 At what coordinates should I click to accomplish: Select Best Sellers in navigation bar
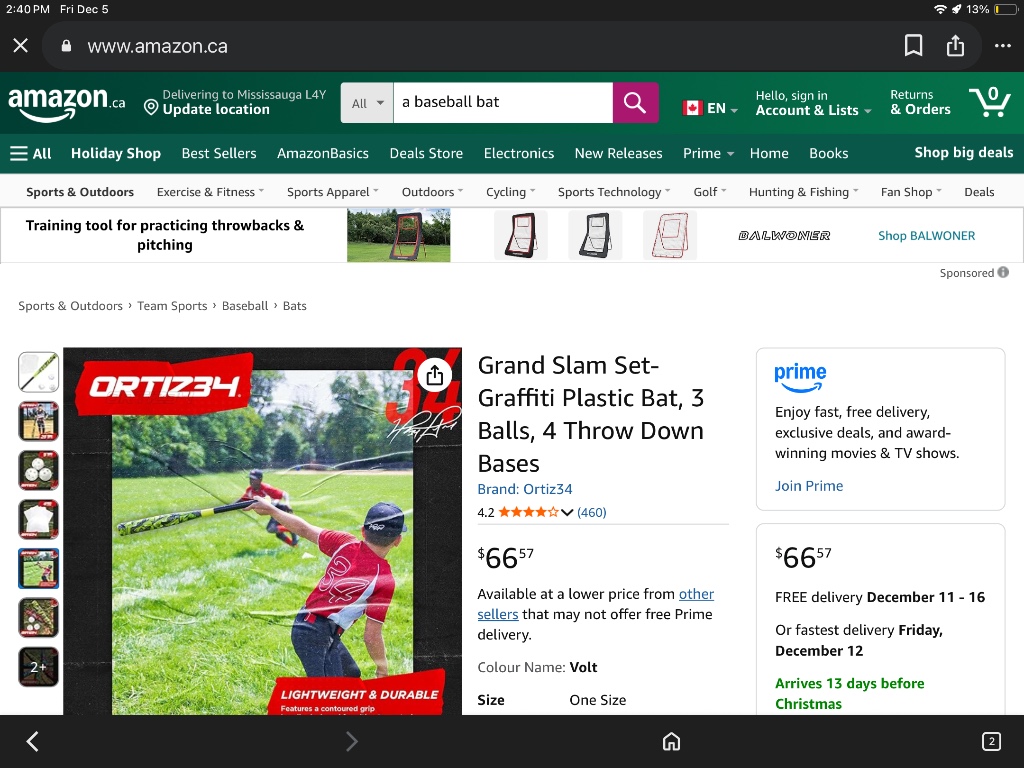coord(219,153)
